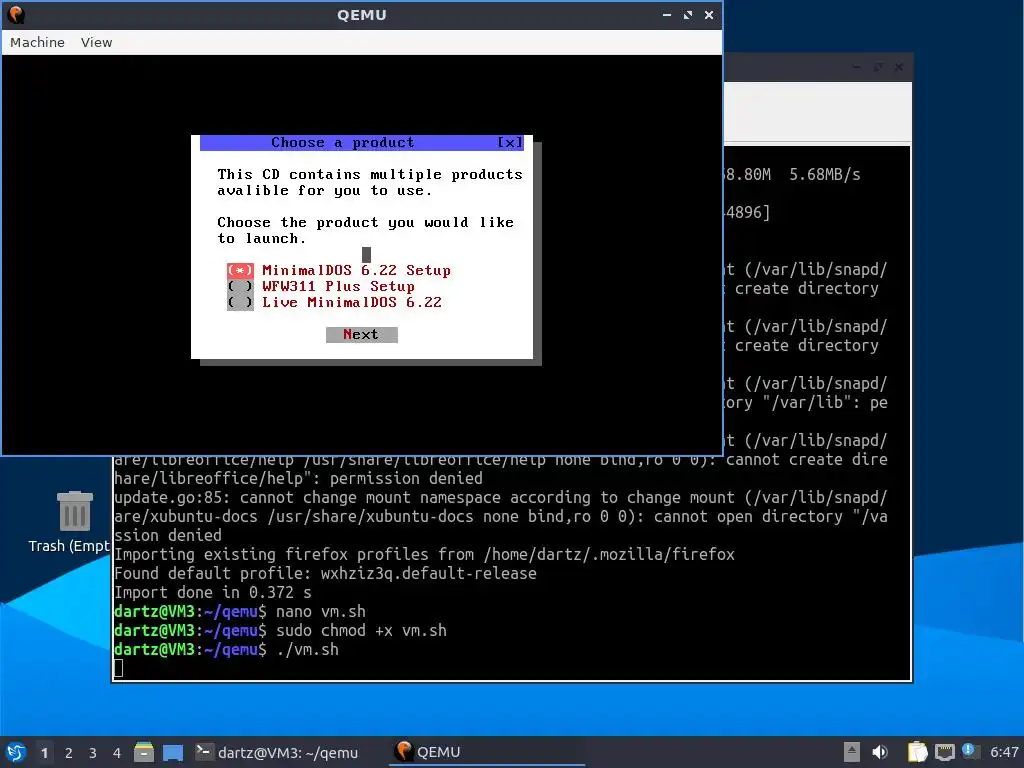Open the network status tray icon
This screenshot has width=1024, height=768.
944,752
